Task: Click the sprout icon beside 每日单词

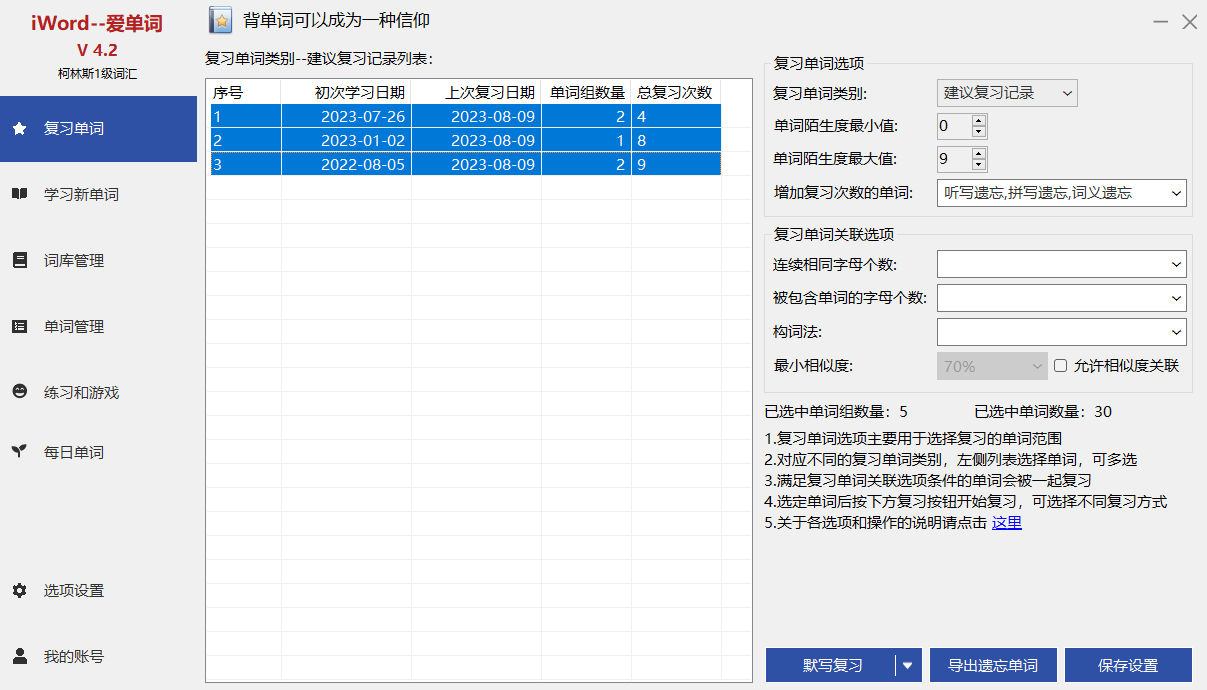Action: point(19,452)
